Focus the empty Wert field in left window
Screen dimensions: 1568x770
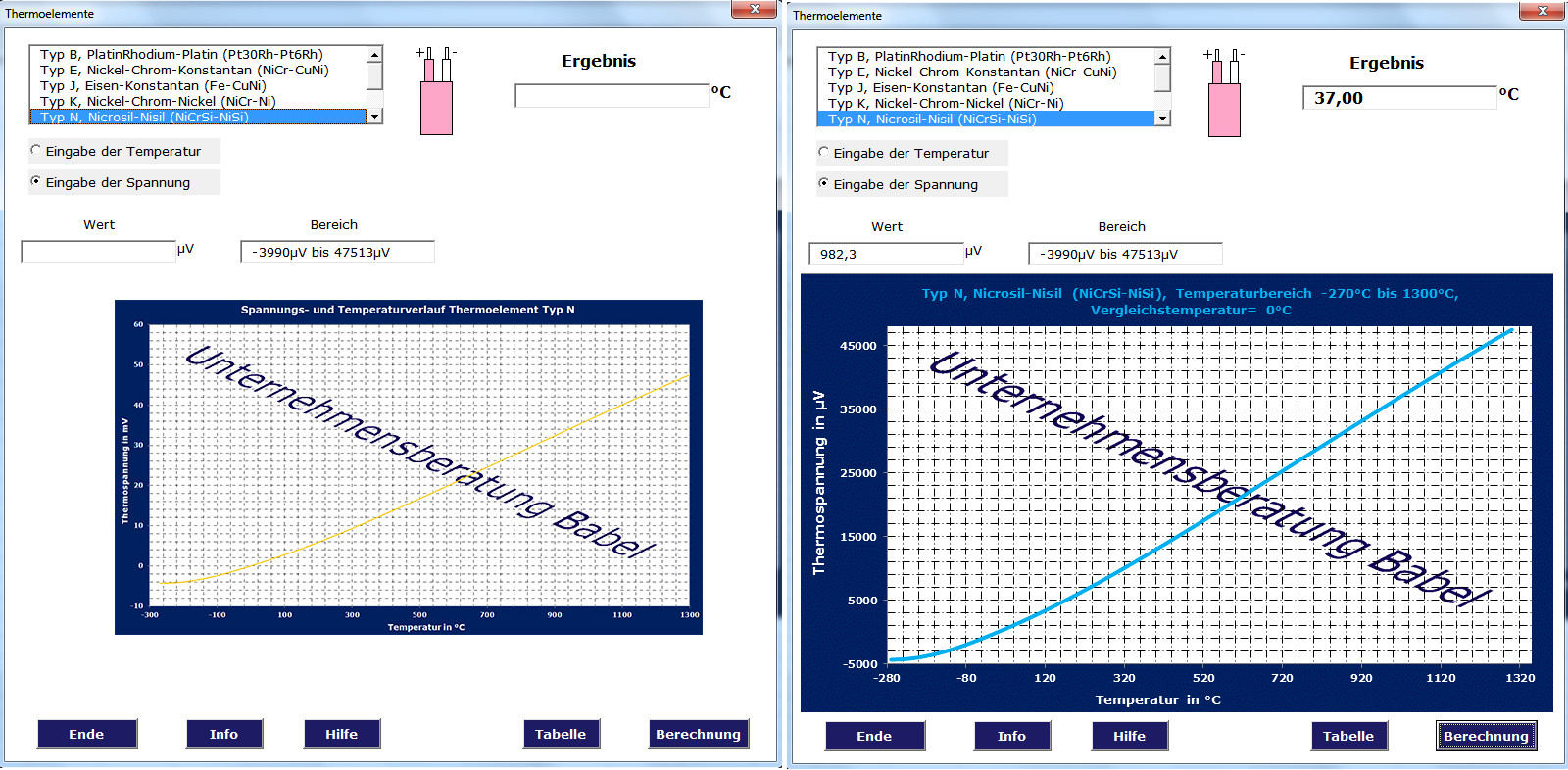(98, 252)
